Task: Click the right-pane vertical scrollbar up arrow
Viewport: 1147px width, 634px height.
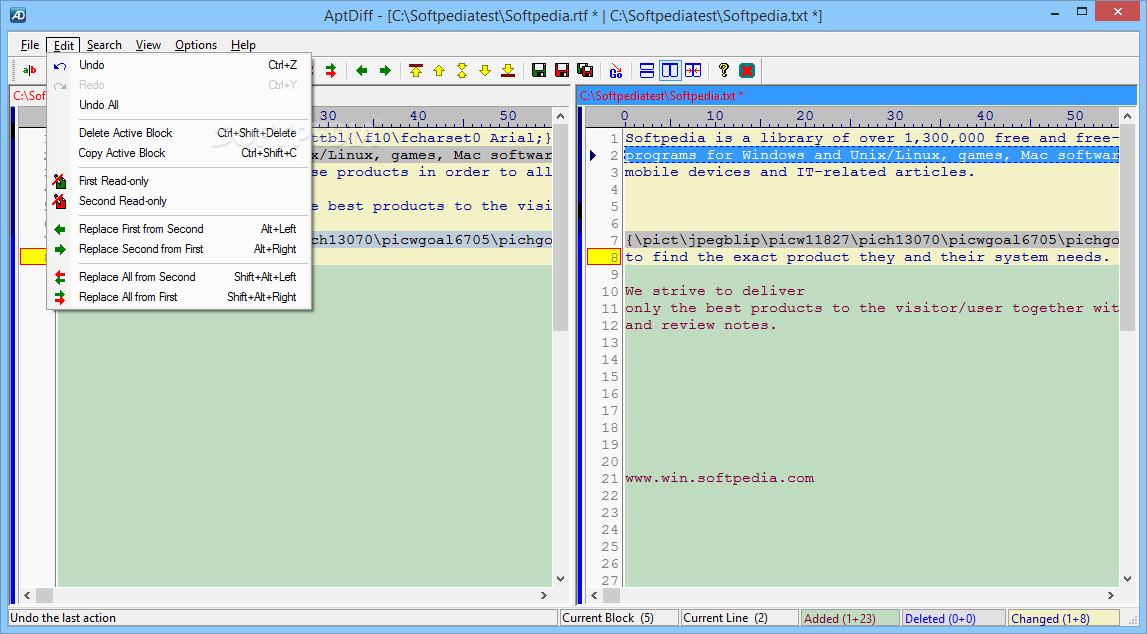Action: pyautogui.click(x=1127, y=116)
